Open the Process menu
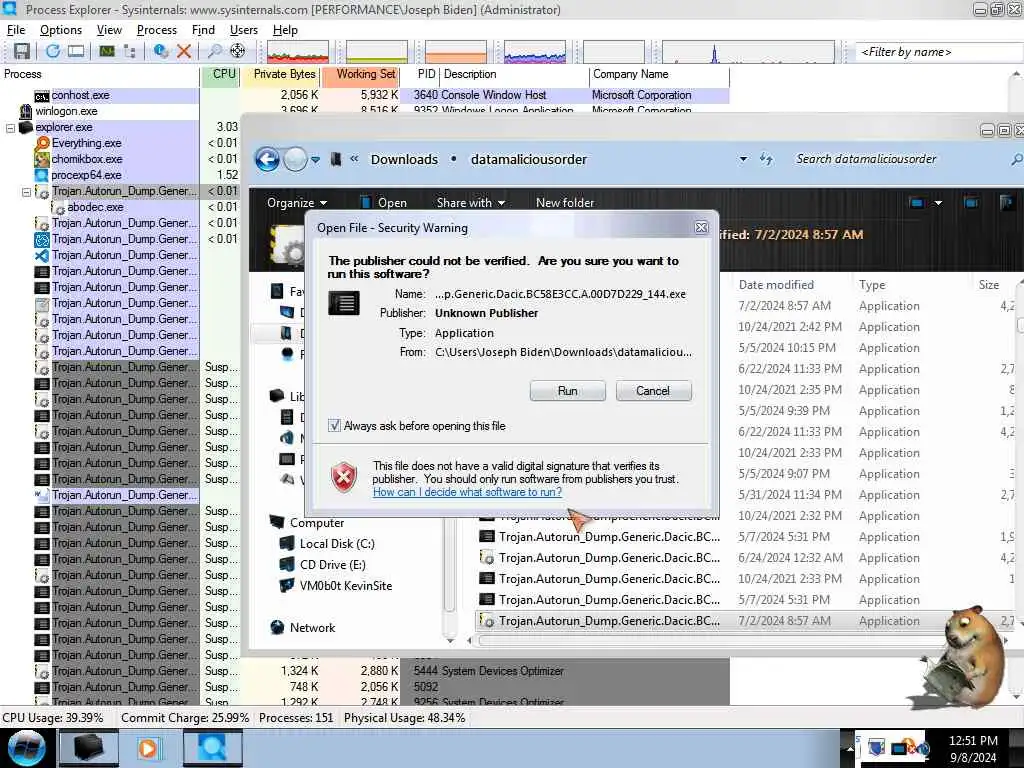The height and width of the screenshot is (768, 1024). (x=157, y=30)
